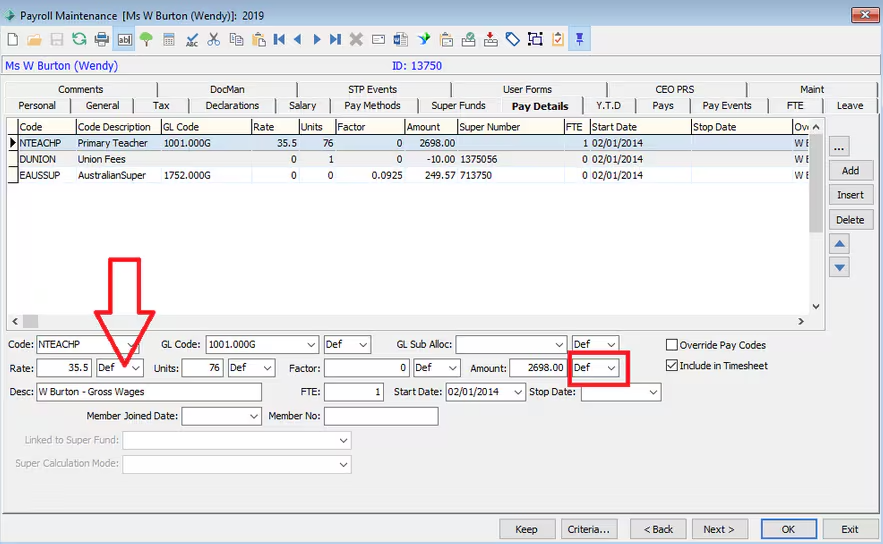Enable Override Pay Codes checkbox
Viewport: 883px width, 544px height.
click(x=671, y=345)
